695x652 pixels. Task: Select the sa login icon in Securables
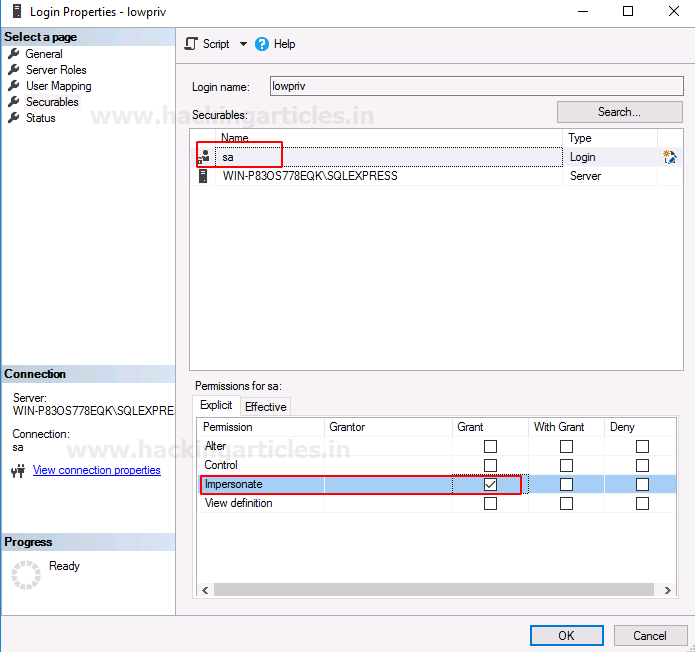(x=205, y=157)
